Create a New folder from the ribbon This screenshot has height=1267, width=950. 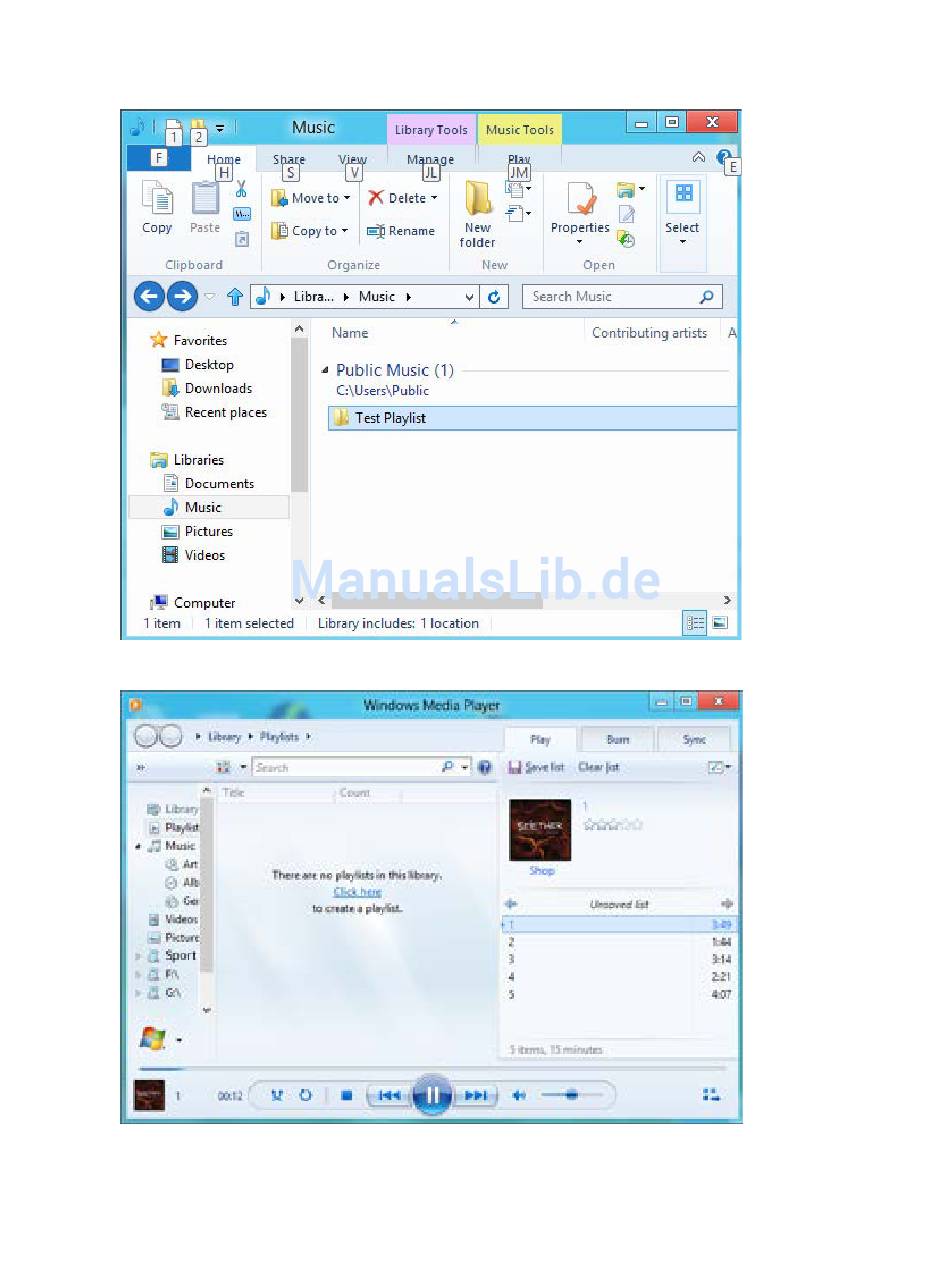tap(478, 213)
